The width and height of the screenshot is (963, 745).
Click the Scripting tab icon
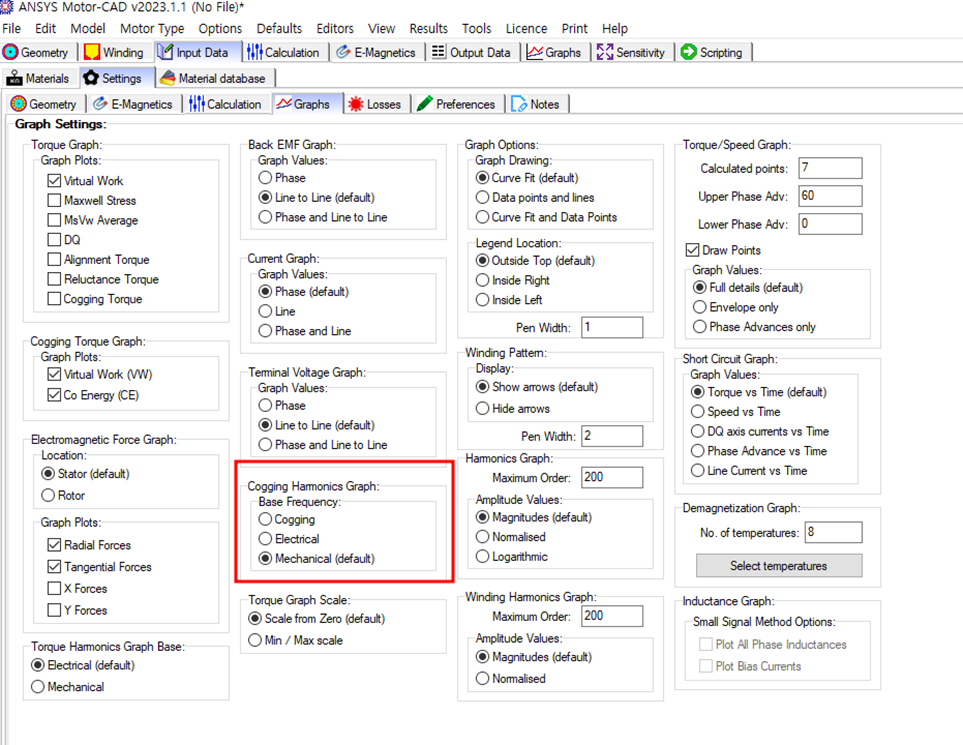point(689,52)
